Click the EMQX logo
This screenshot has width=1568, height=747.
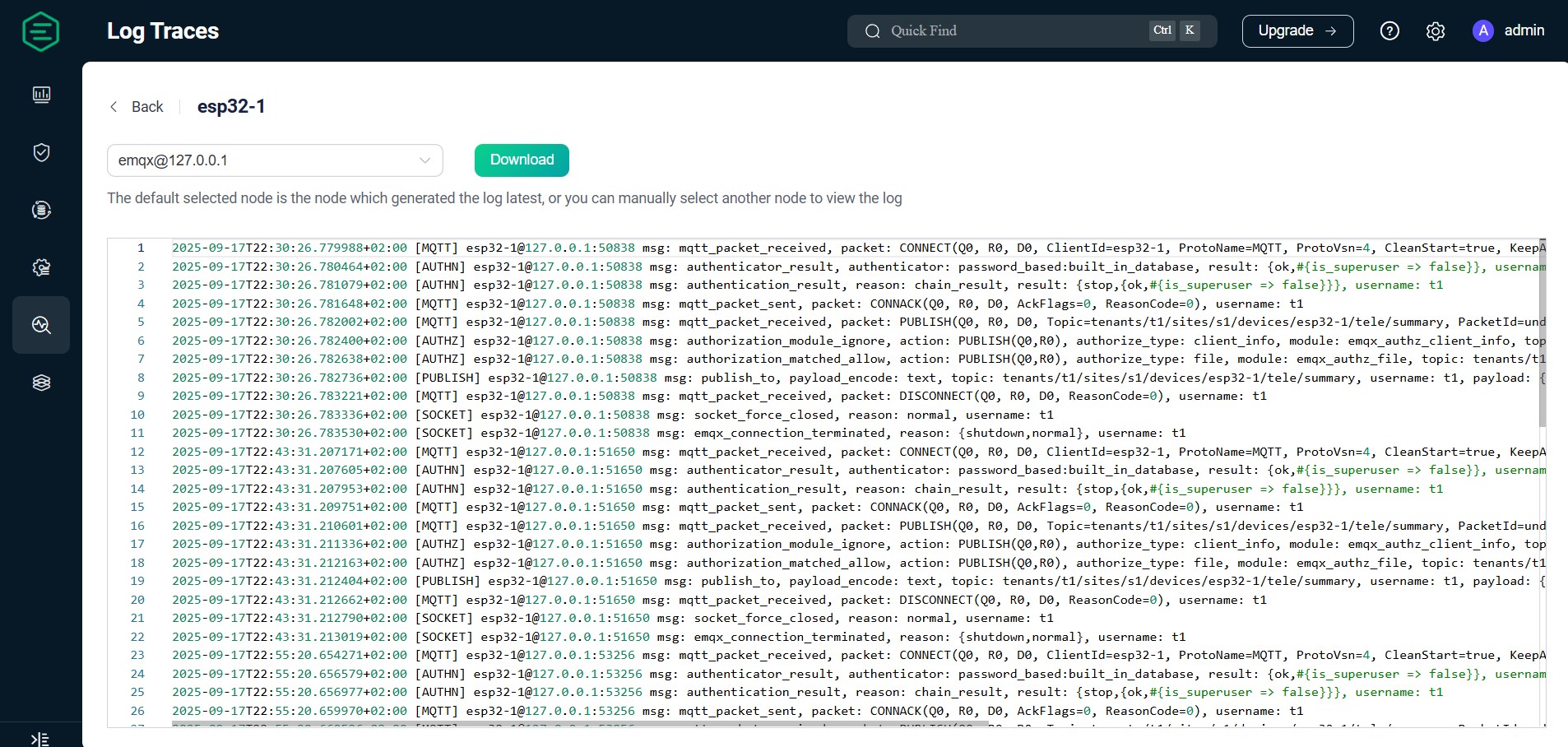(x=39, y=31)
